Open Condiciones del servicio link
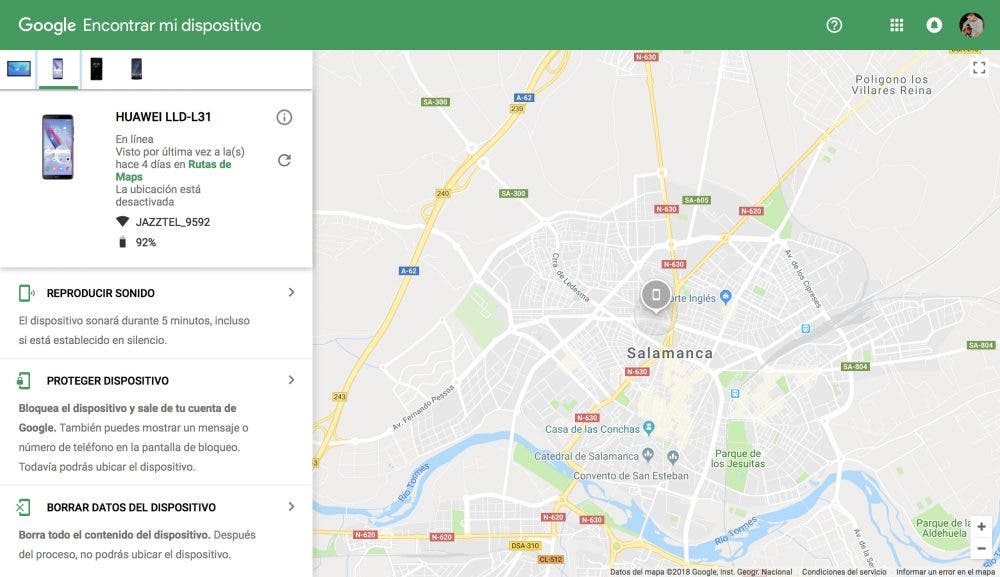 [x=843, y=572]
